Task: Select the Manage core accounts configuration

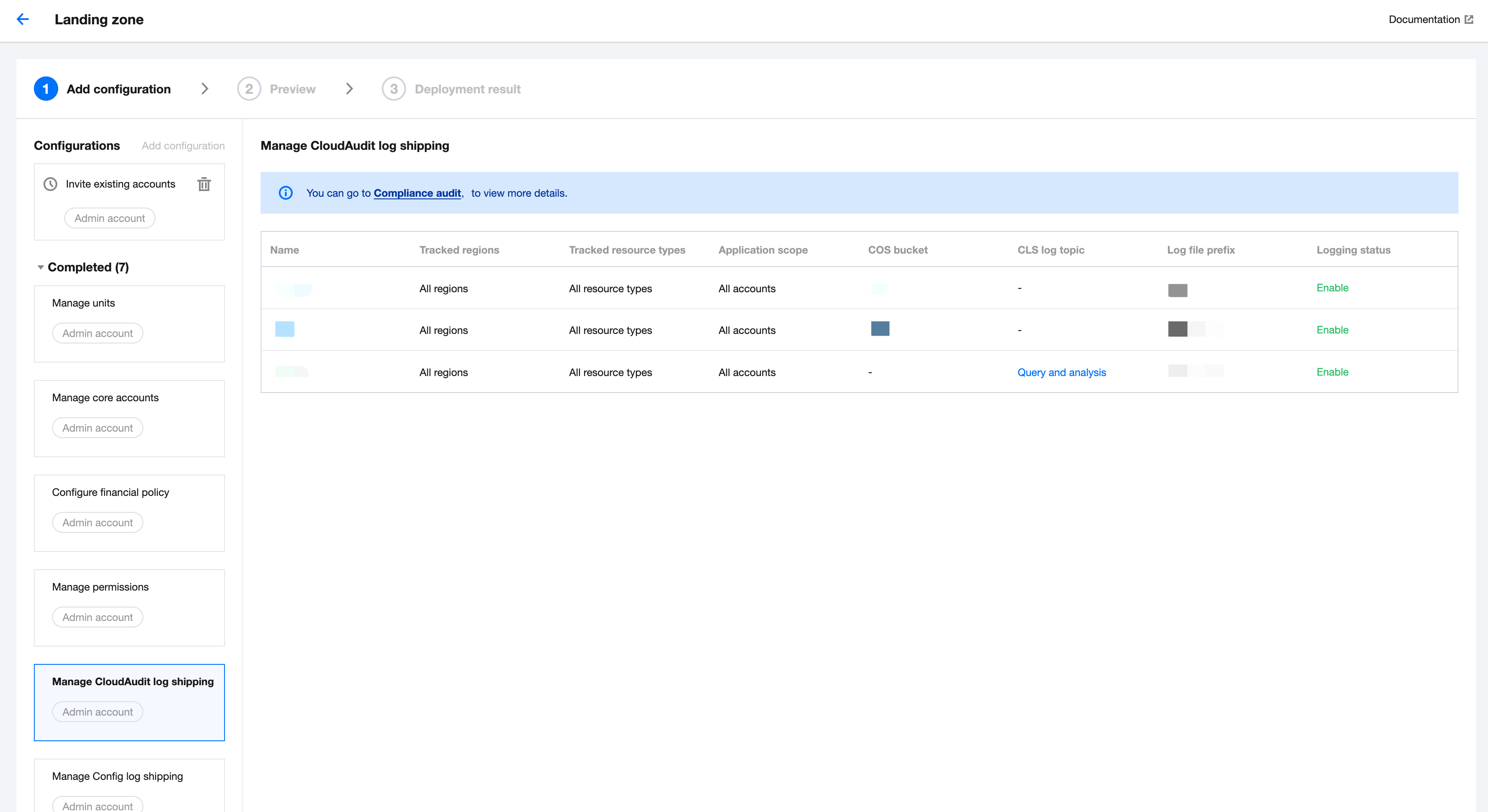Action: (105, 398)
